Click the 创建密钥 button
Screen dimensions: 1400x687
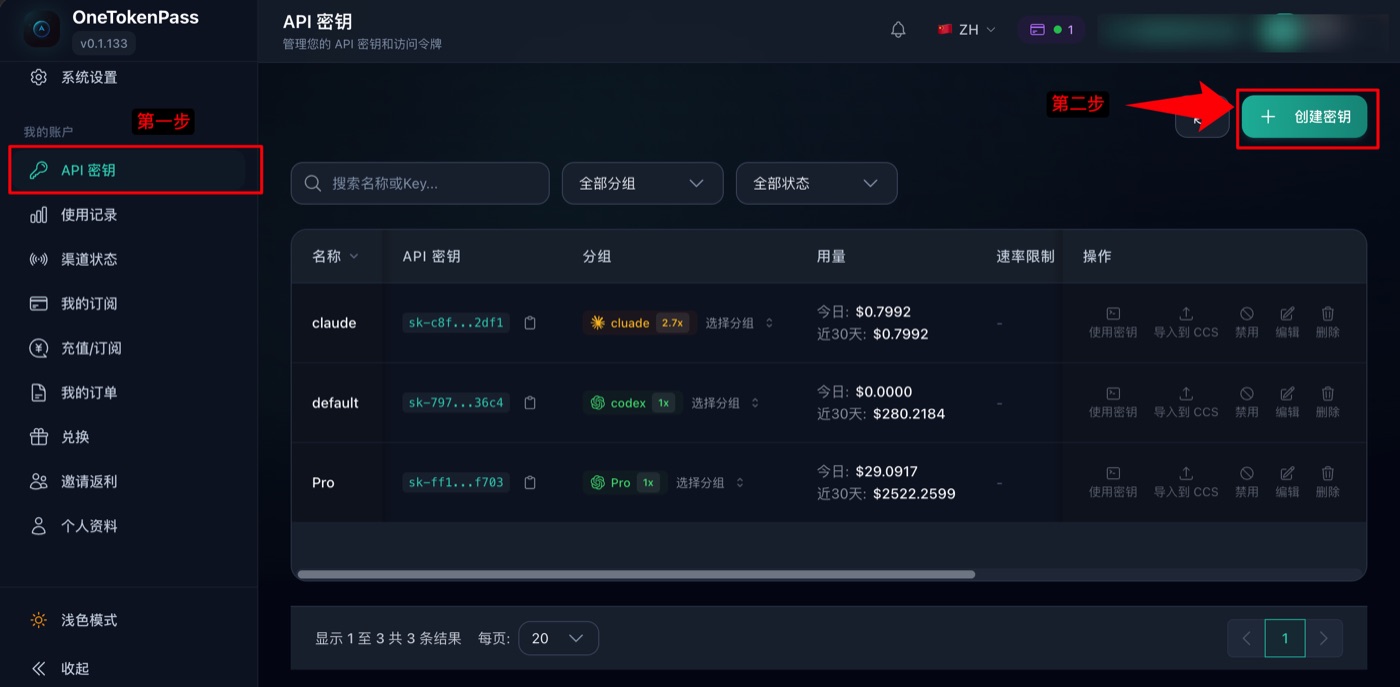click(x=1304, y=117)
